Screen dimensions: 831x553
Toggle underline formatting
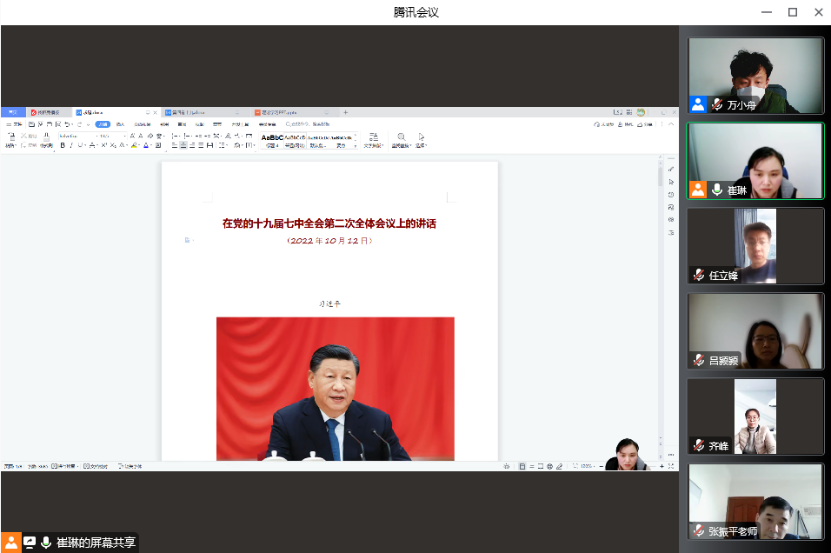[80, 146]
